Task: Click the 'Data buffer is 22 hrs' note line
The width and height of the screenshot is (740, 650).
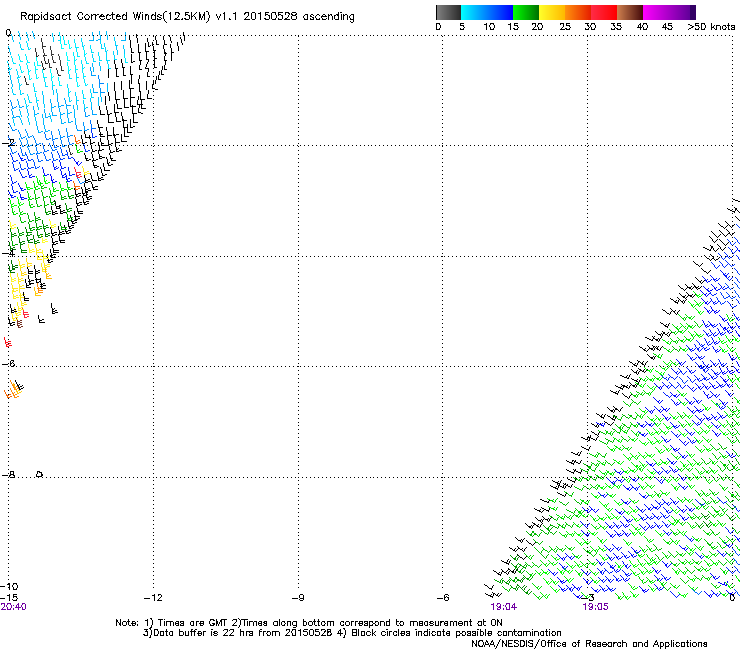Action: [352, 633]
